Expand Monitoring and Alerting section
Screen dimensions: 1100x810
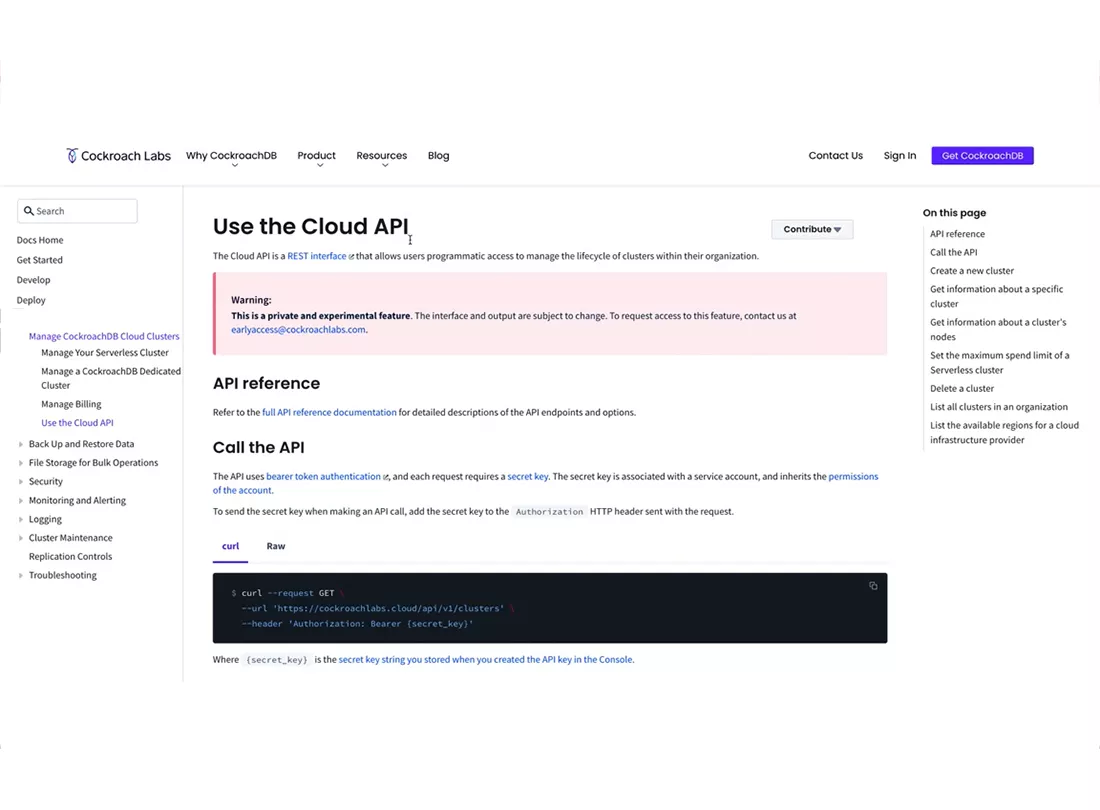click(x=20, y=501)
